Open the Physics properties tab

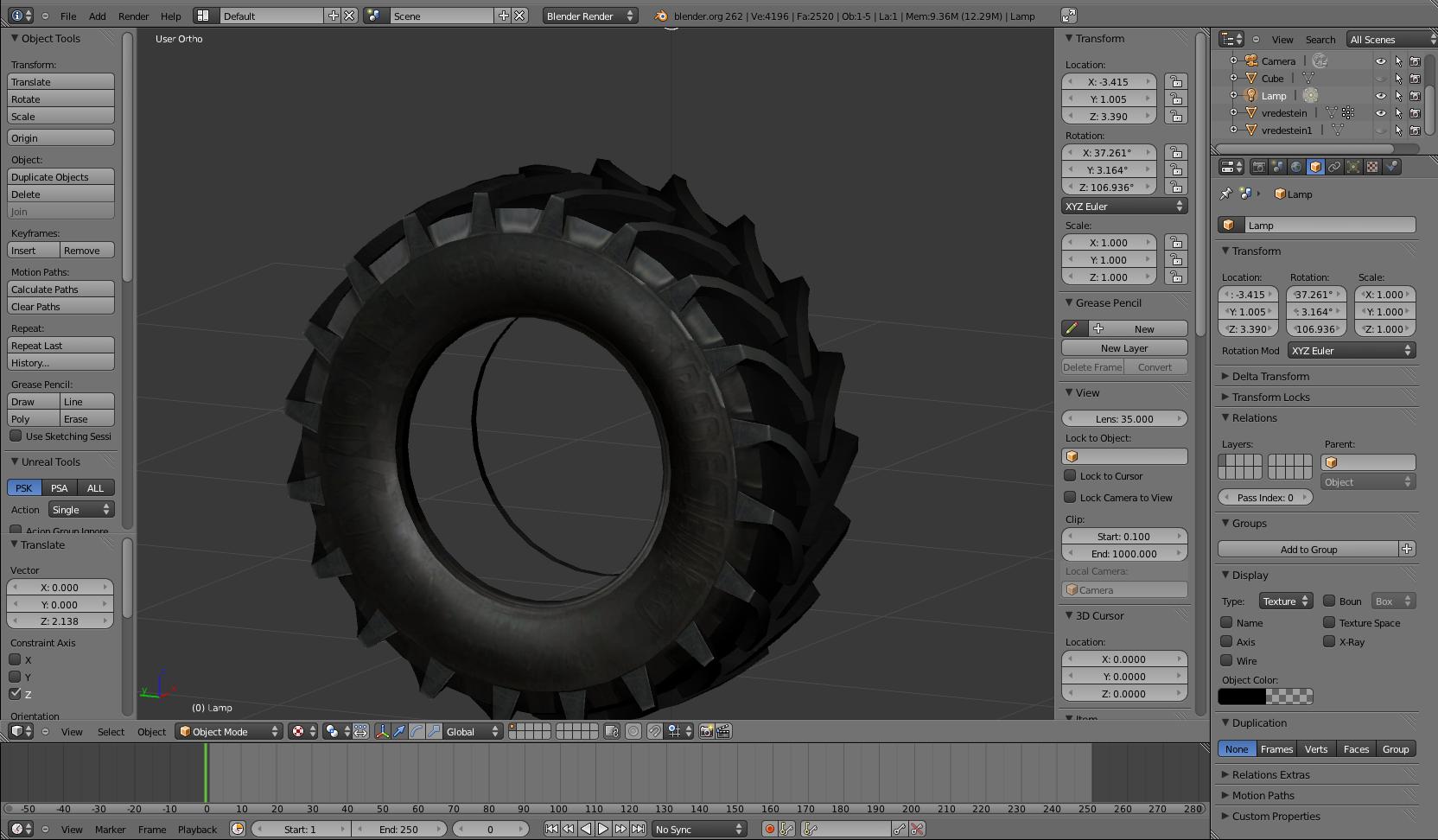coord(1391,167)
